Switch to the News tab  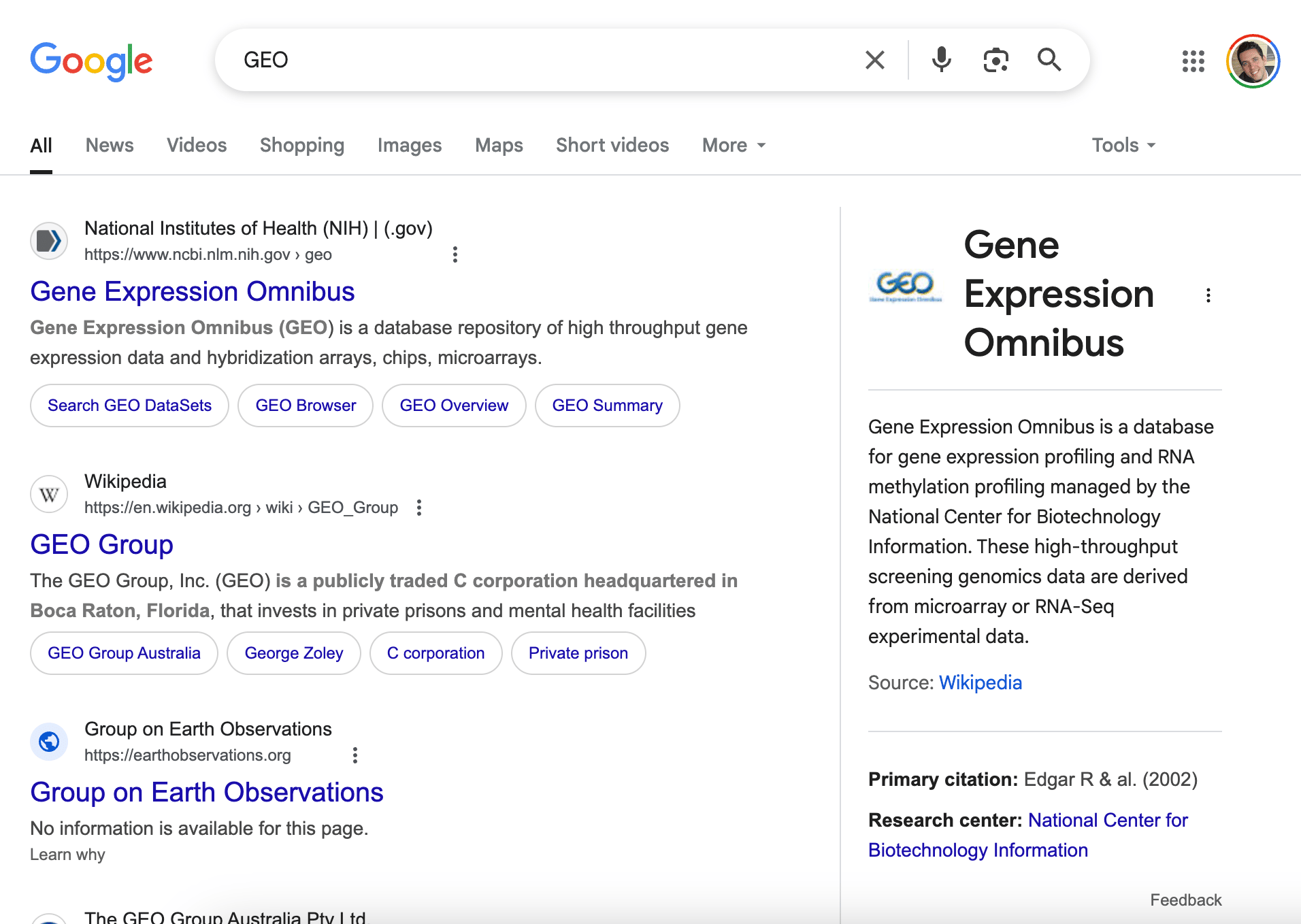pyautogui.click(x=110, y=146)
